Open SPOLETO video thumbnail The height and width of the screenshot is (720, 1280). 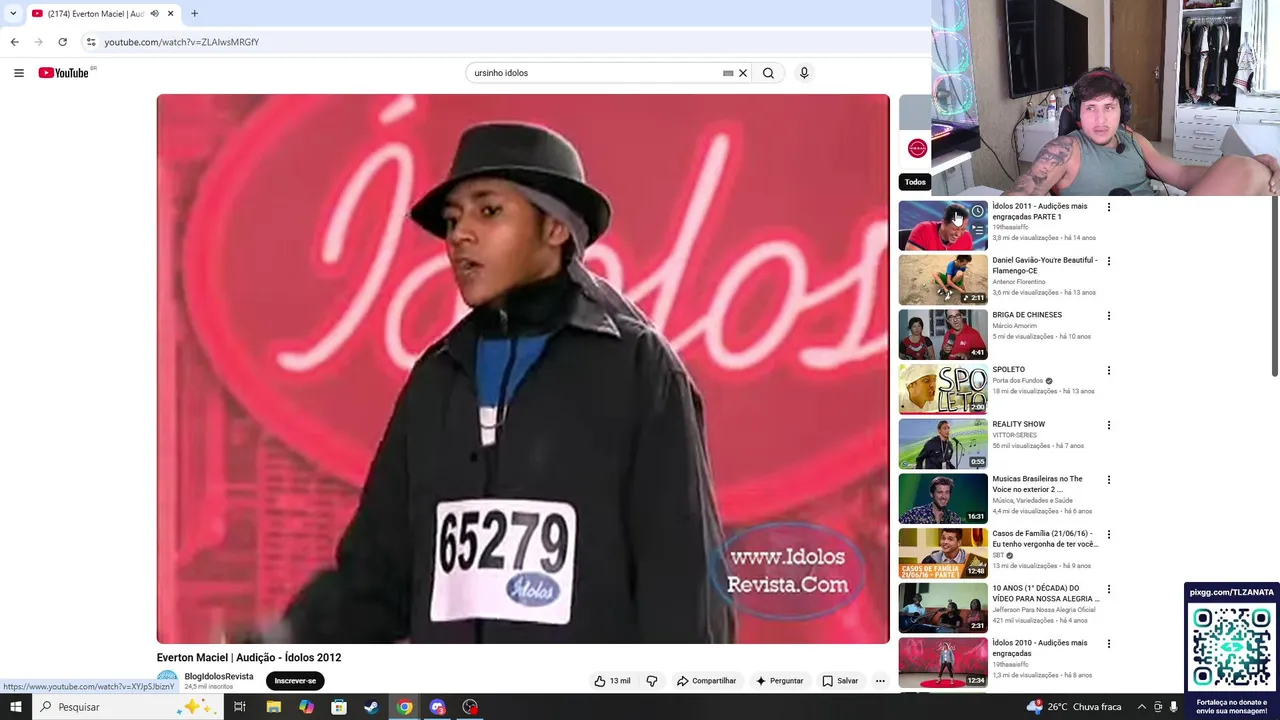[943, 389]
